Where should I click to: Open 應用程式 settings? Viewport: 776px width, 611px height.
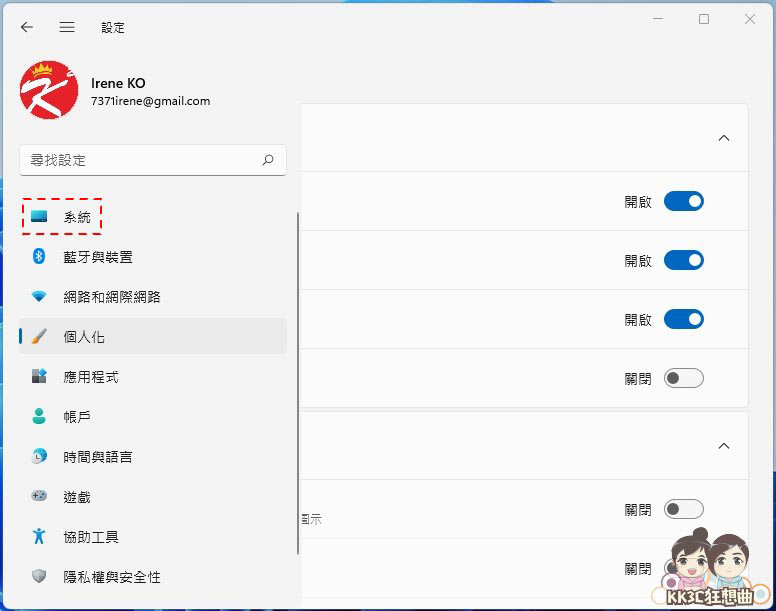[x=153, y=376]
